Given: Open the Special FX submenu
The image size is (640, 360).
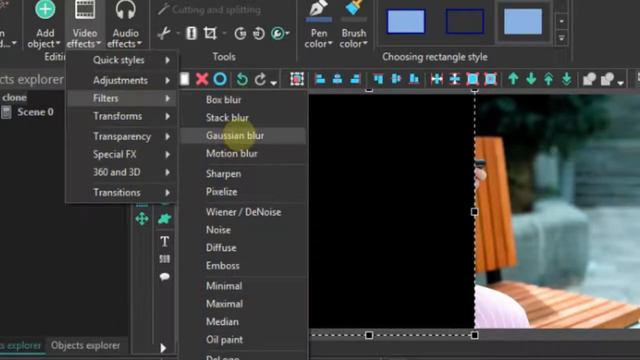Looking at the screenshot, I should coord(122,154).
